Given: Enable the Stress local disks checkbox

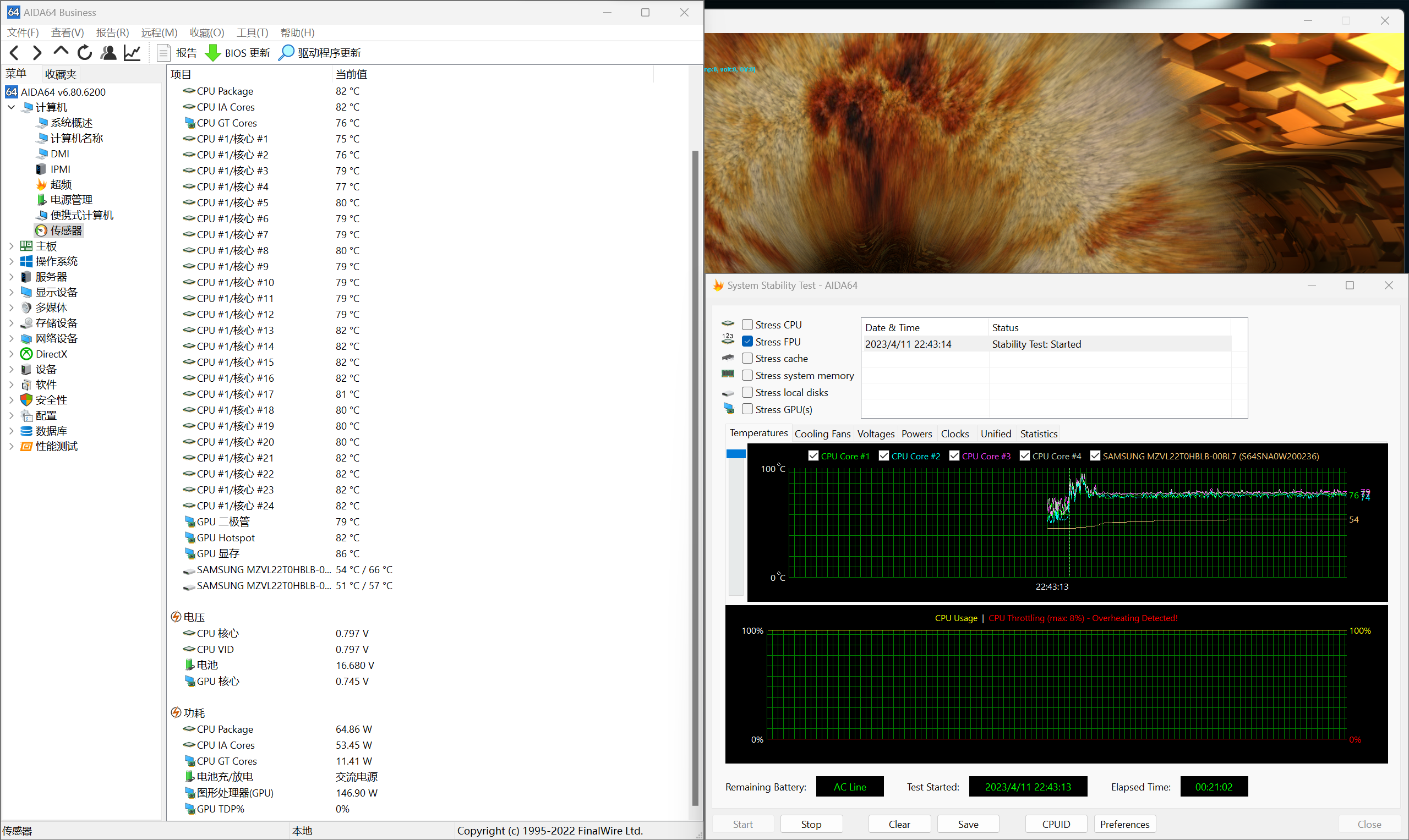Looking at the screenshot, I should click(747, 392).
